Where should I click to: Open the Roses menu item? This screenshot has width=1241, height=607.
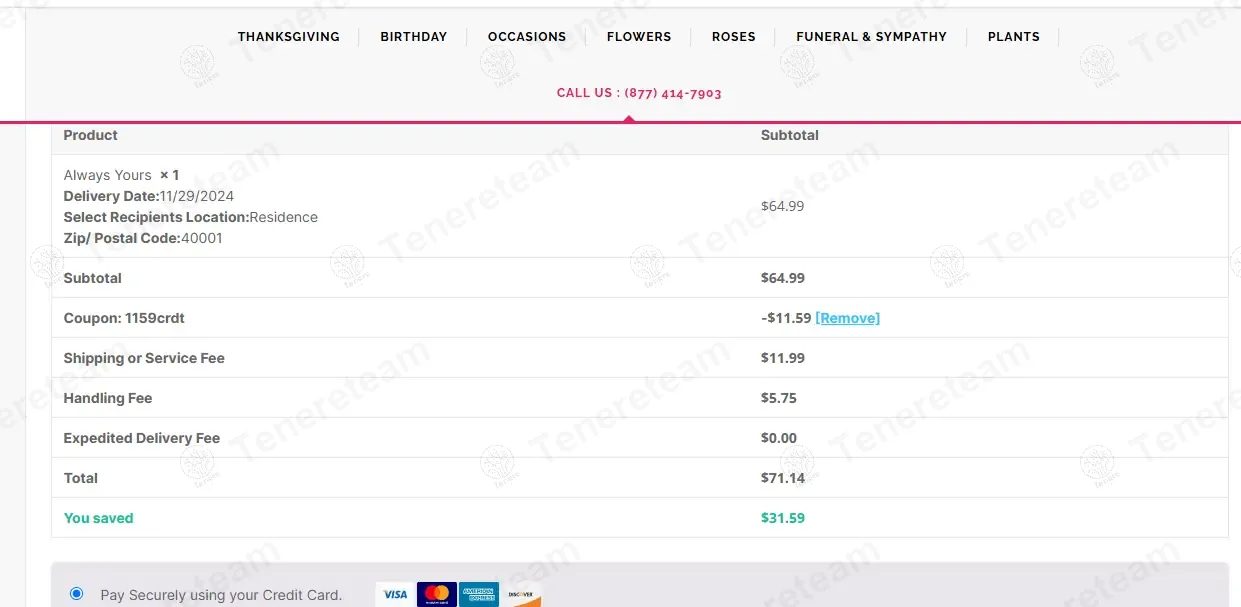click(x=733, y=37)
